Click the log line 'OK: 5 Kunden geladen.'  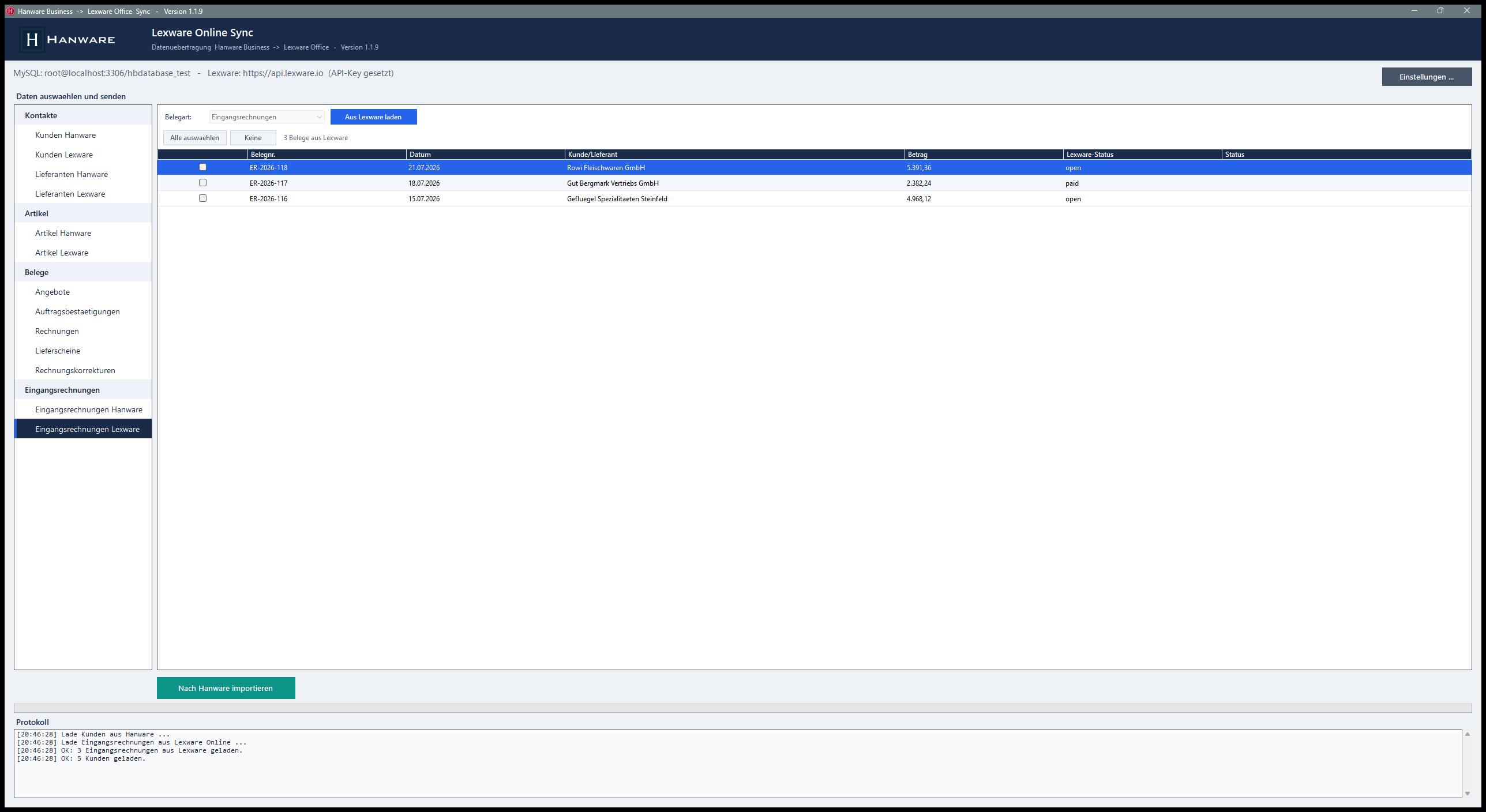coord(81,758)
